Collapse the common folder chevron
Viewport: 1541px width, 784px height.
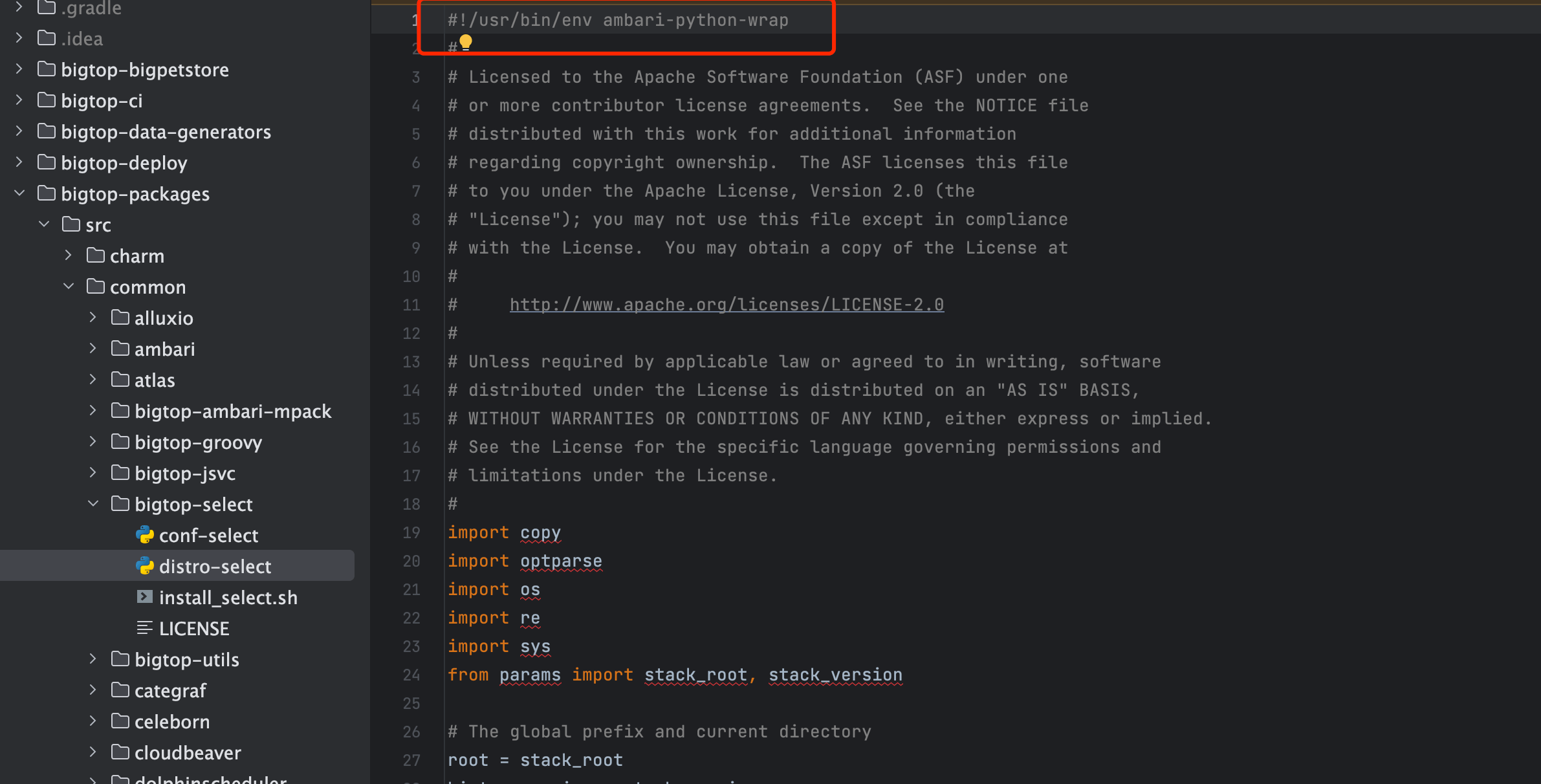point(69,286)
